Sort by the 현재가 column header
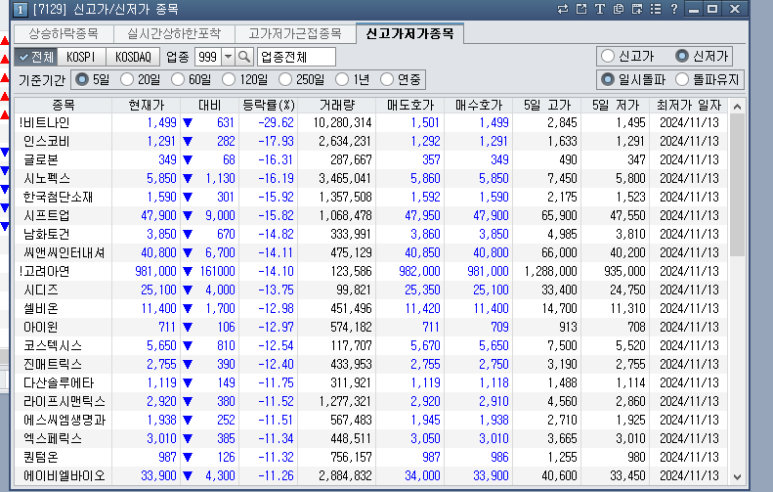The image size is (773, 492). coord(146,105)
